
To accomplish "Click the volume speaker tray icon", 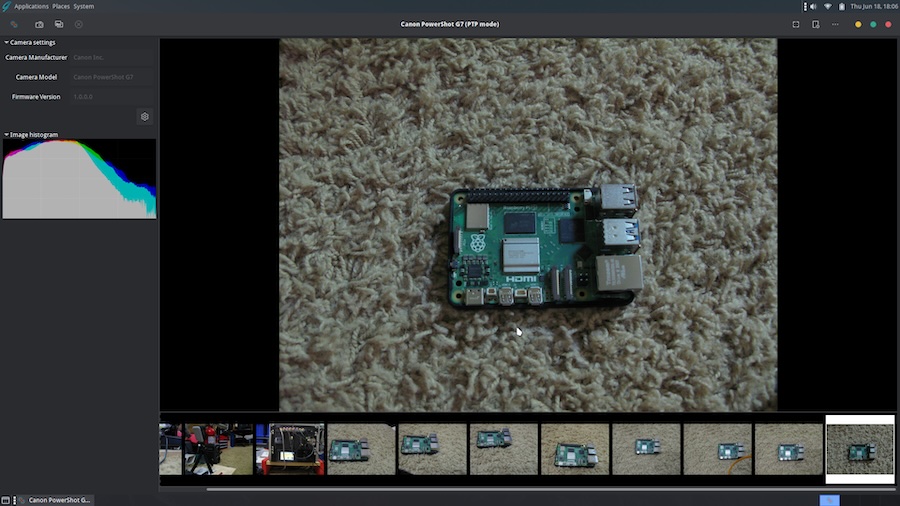I will (813, 6).
